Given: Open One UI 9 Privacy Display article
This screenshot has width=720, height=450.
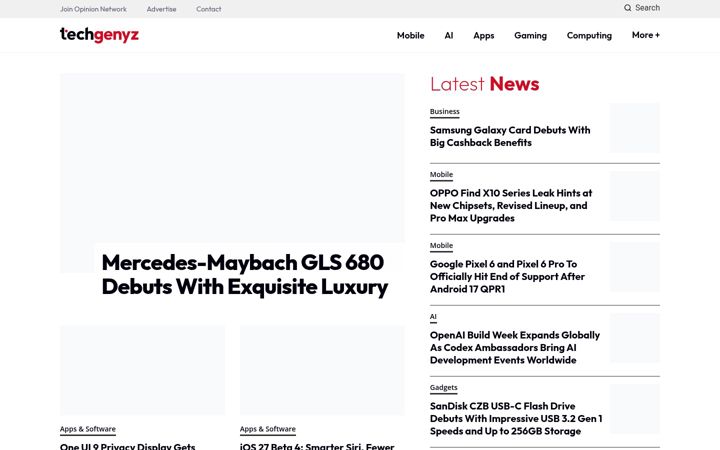Looking at the screenshot, I should (128, 446).
